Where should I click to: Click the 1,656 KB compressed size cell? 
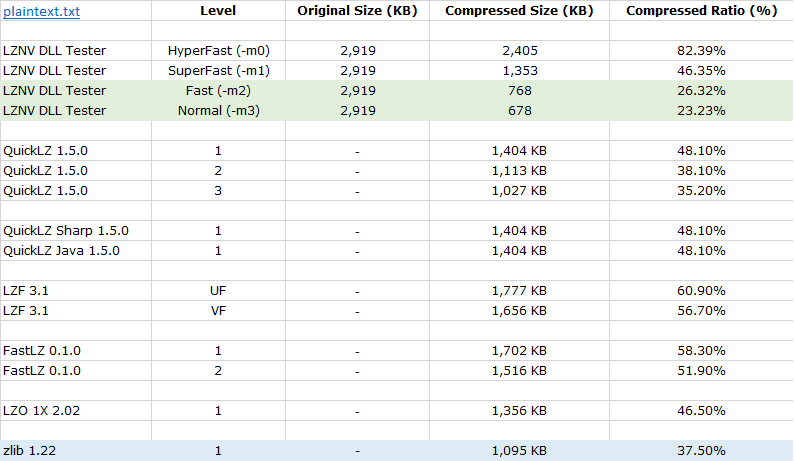click(x=519, y=310)
